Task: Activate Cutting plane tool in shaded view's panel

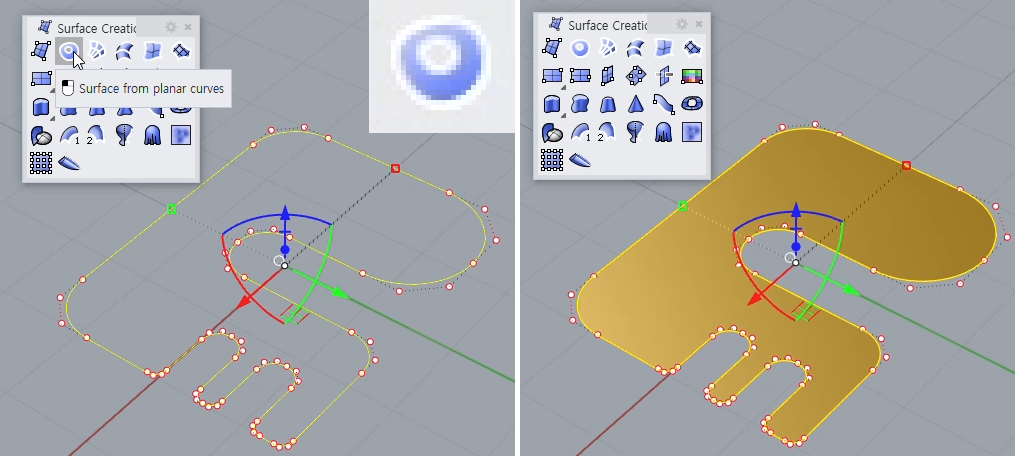Action: (664, 76)
